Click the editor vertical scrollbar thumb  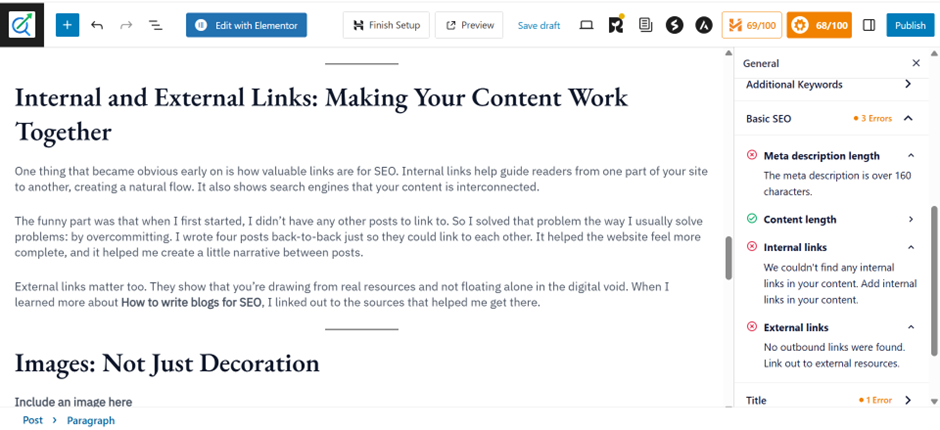728,258
